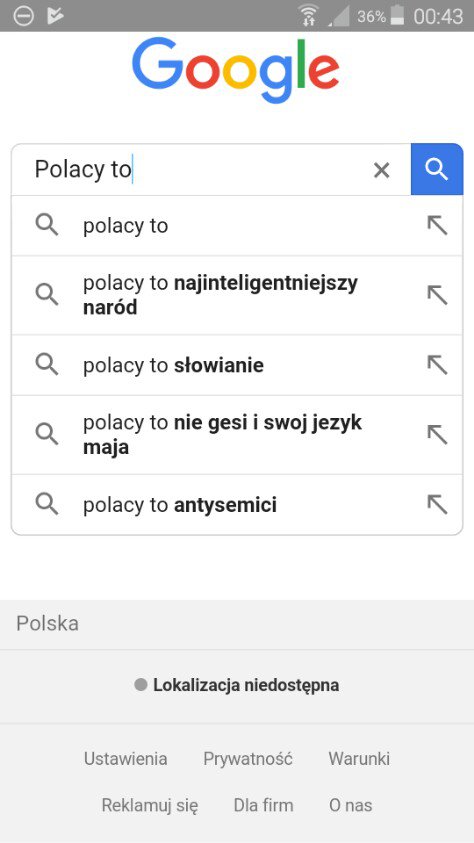The height and width of the screenshot is (843, 474).
Task: Tap the blue search magnifier button
Action: pos(436,169)
